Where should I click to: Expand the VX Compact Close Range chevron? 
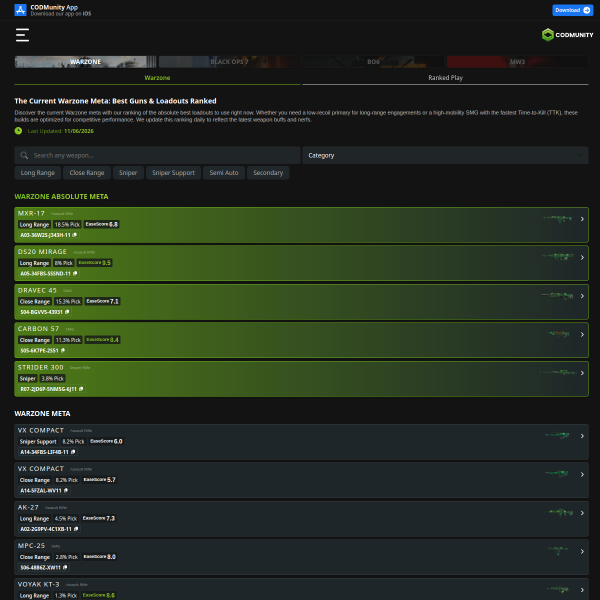[582, 474]
